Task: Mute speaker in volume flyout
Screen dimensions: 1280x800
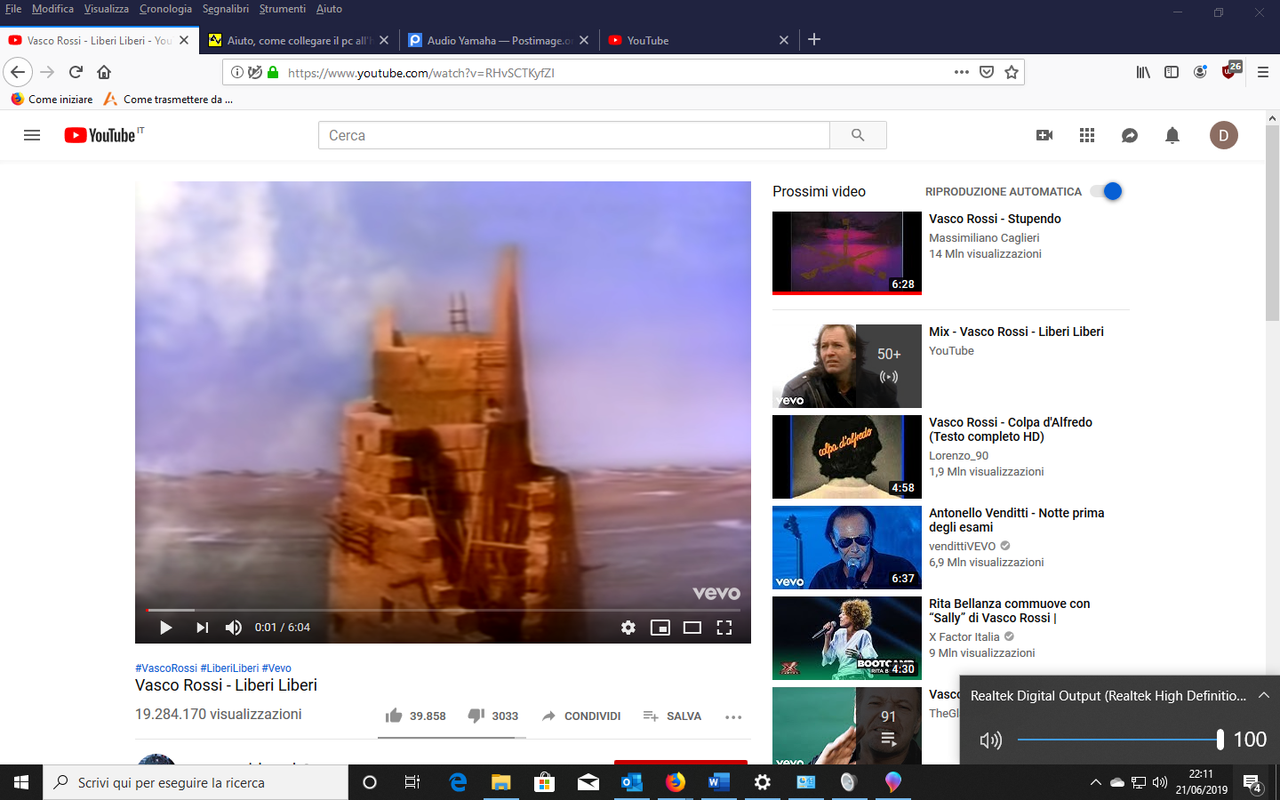Action: (990, 740)
